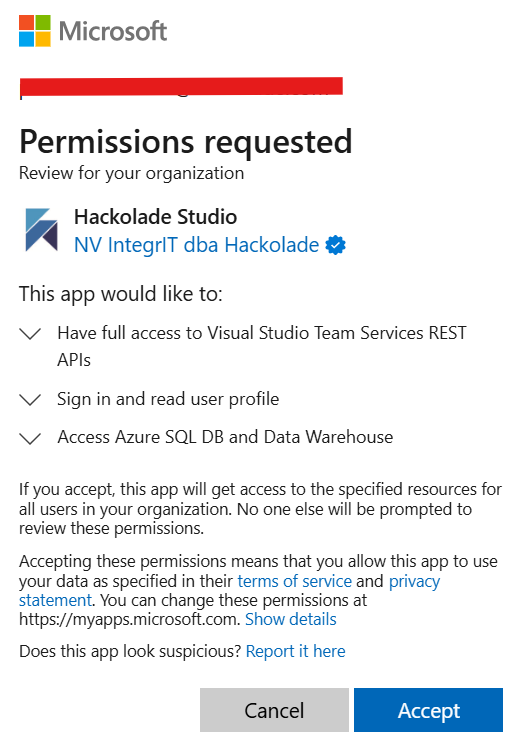
Task: Expand the Azure SQL DB permission chevron
Action: [30, 438]
